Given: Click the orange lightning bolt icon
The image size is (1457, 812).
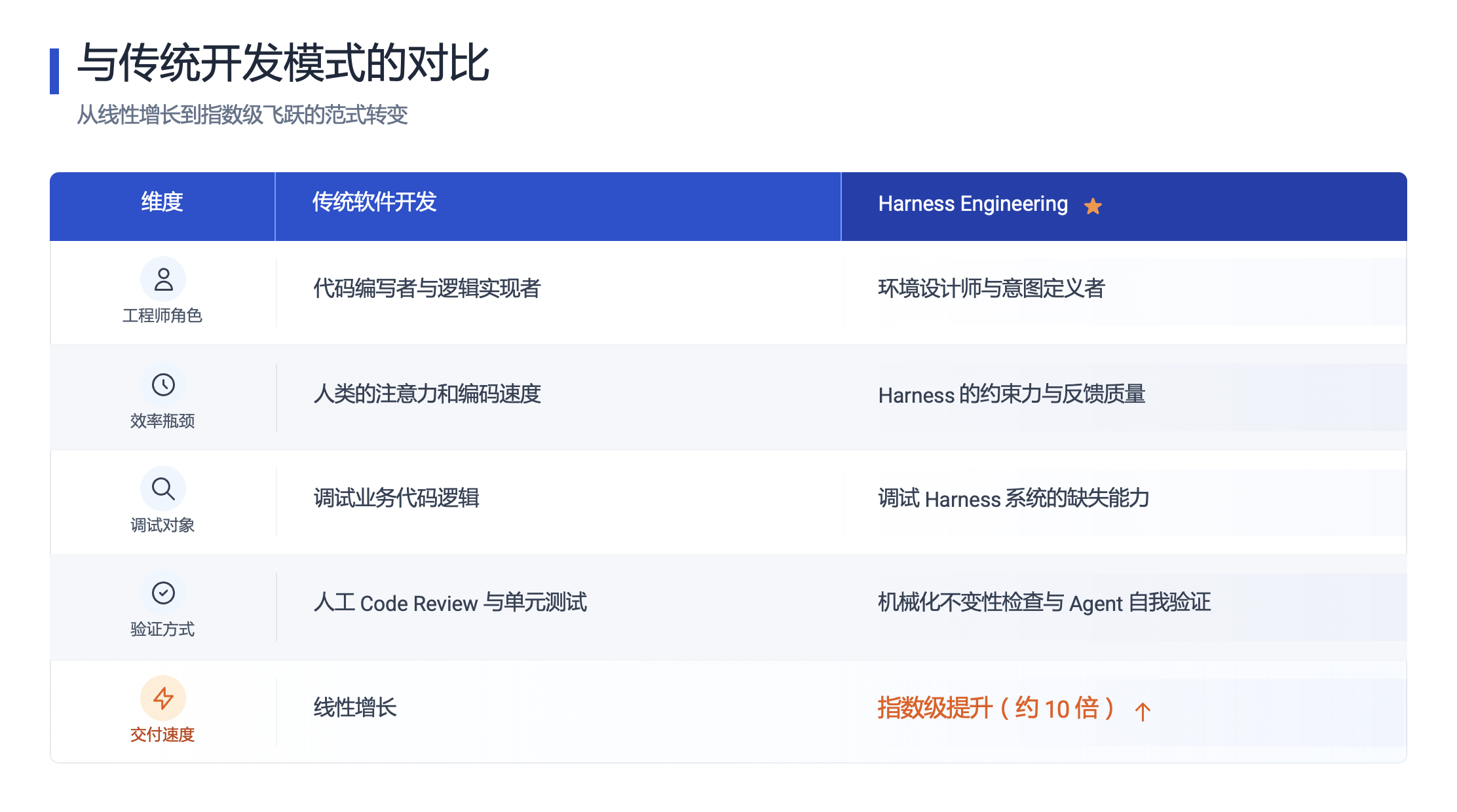Looking at the screenshot, I should click(163, 698).
